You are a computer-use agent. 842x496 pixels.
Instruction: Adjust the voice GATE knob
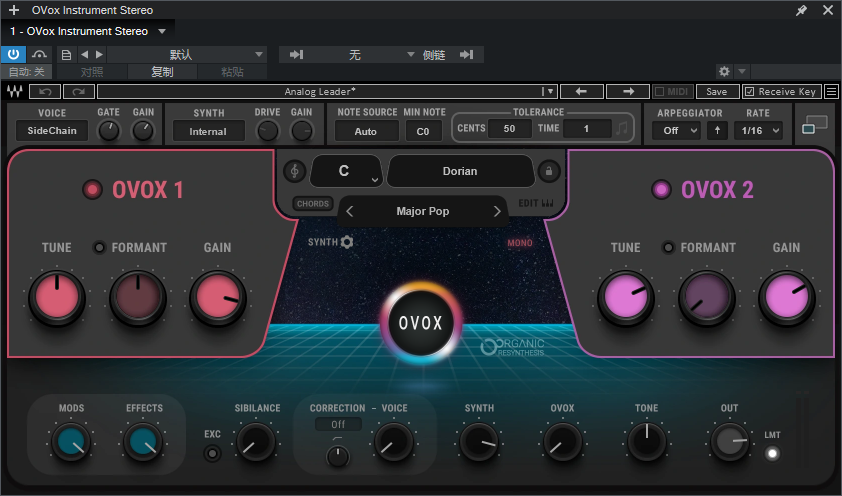(x=108, y=130)
